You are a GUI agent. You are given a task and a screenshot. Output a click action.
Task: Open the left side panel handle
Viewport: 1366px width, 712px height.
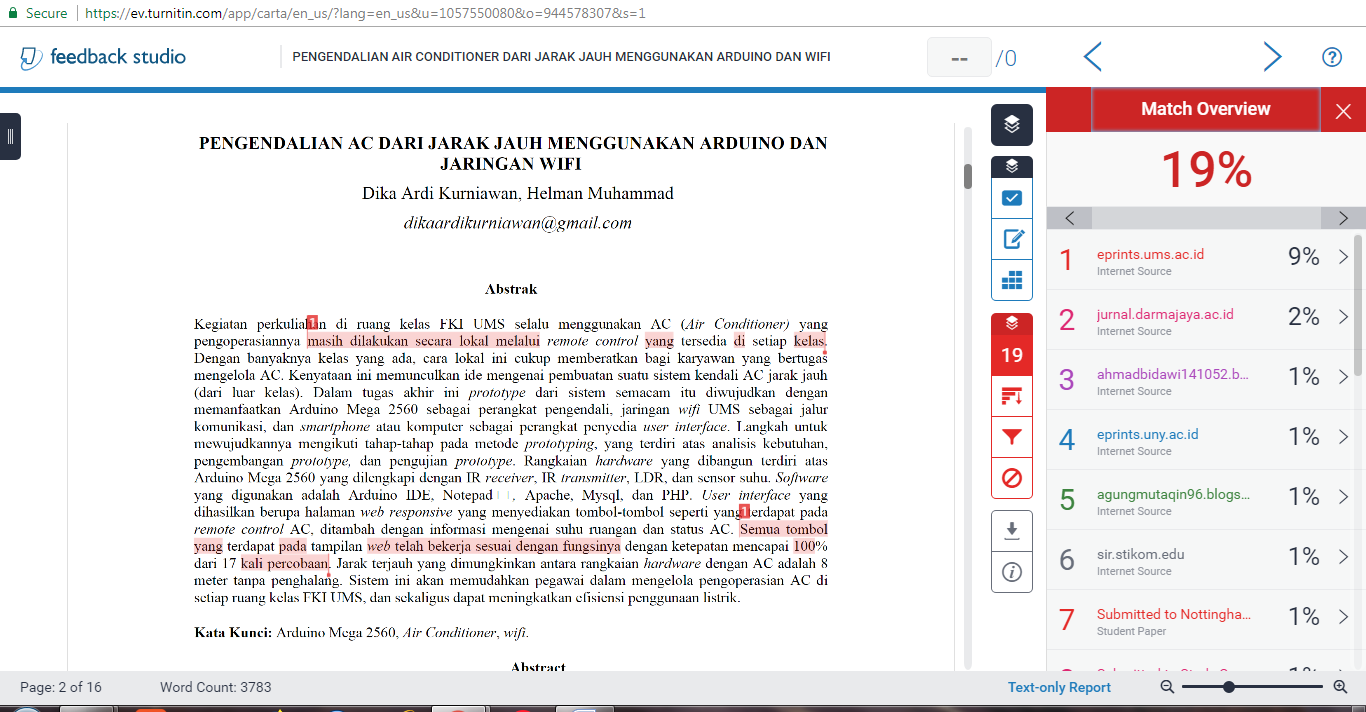10,136
